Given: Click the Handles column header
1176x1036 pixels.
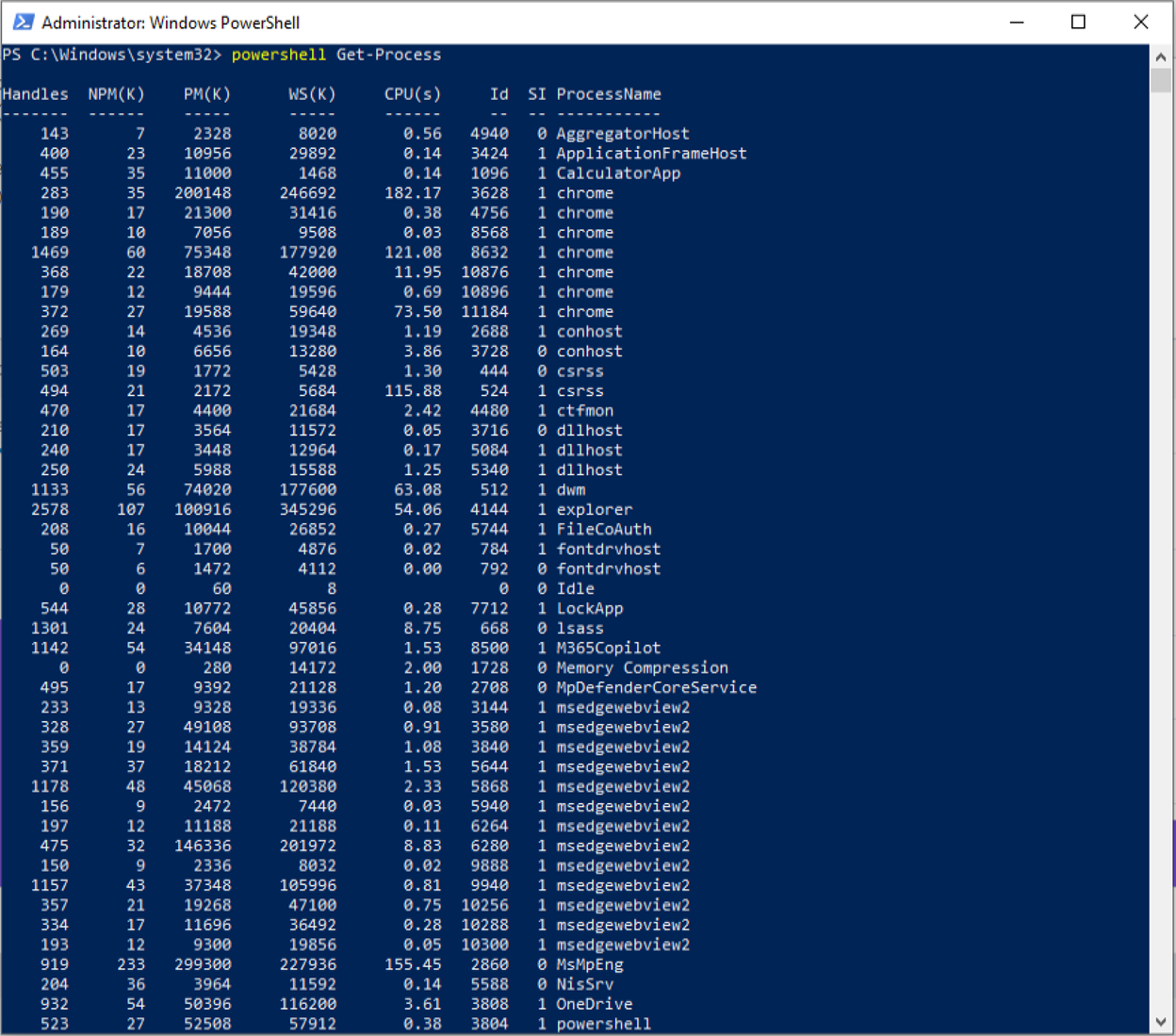Looking at the screenshot, I should (35, 93).
